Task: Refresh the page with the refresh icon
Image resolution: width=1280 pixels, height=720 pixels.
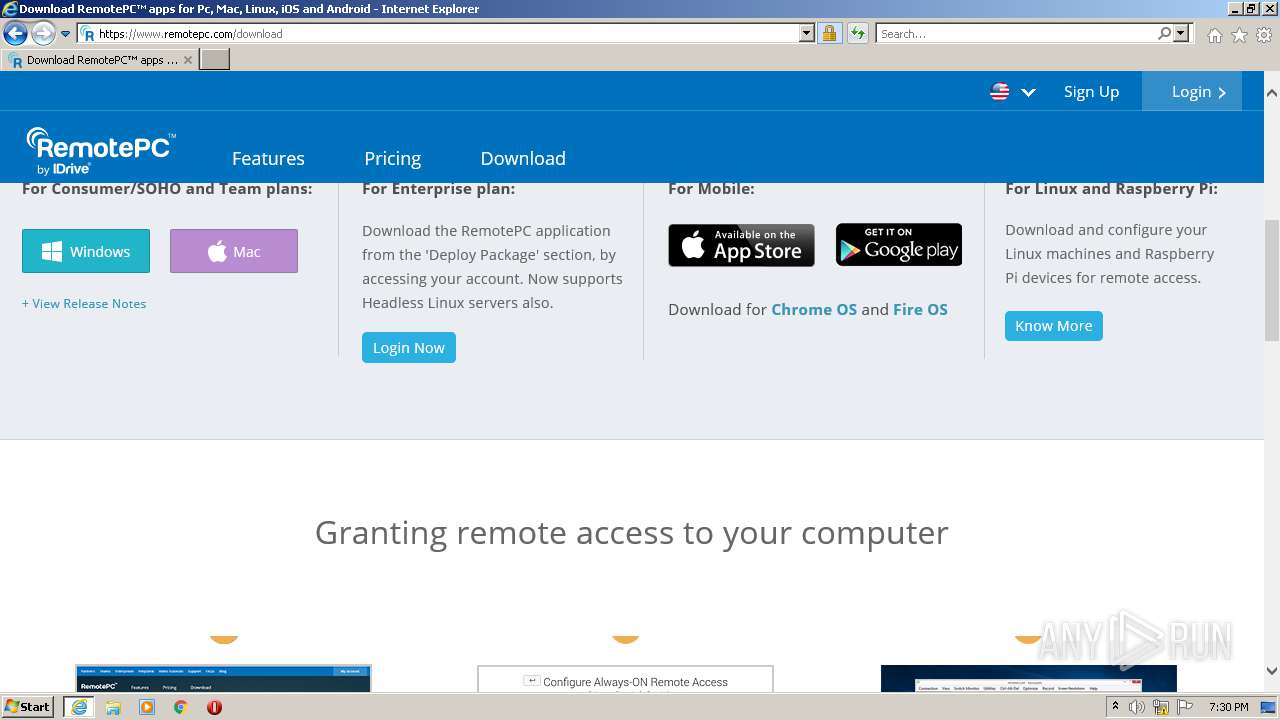Action: coord(858,34)
